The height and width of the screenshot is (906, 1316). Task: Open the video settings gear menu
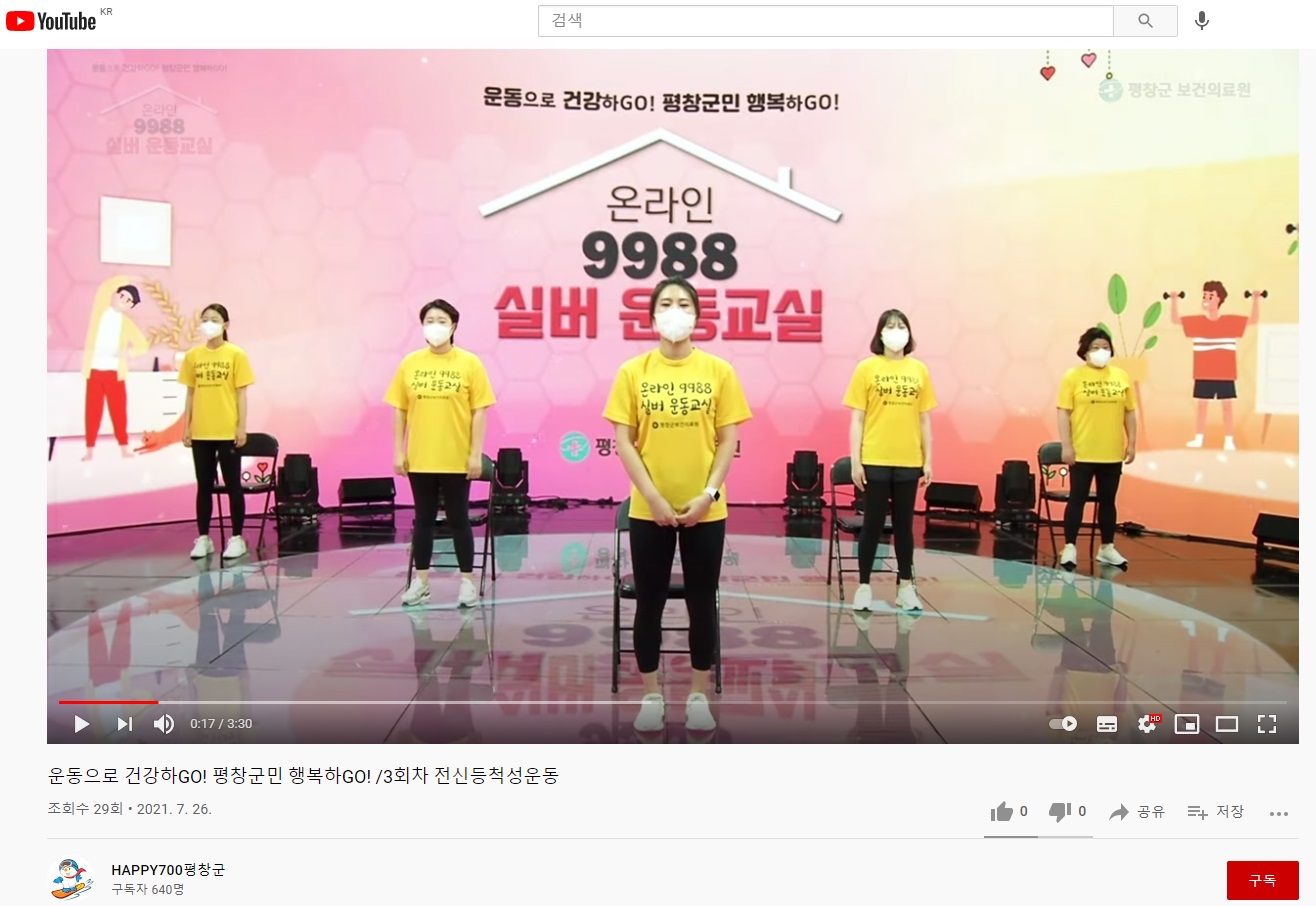click(1148, 724)
